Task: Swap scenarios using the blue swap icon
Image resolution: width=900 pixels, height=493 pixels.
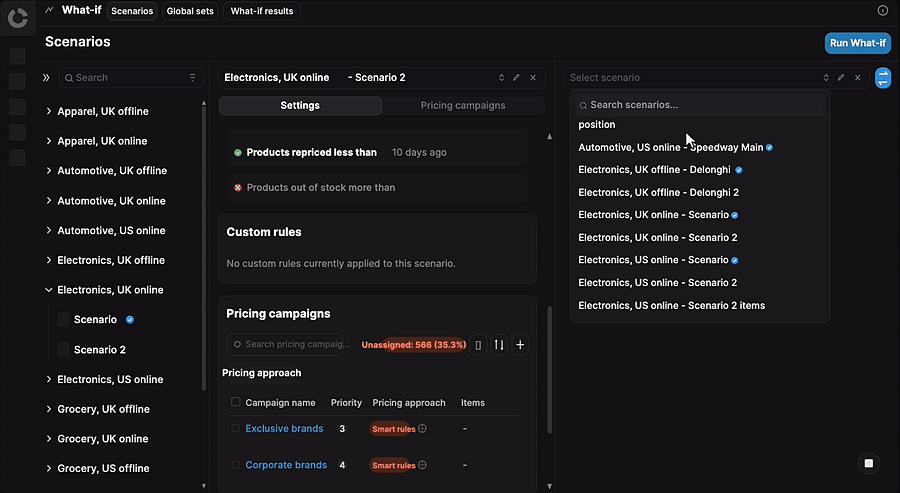Action: 883,77
